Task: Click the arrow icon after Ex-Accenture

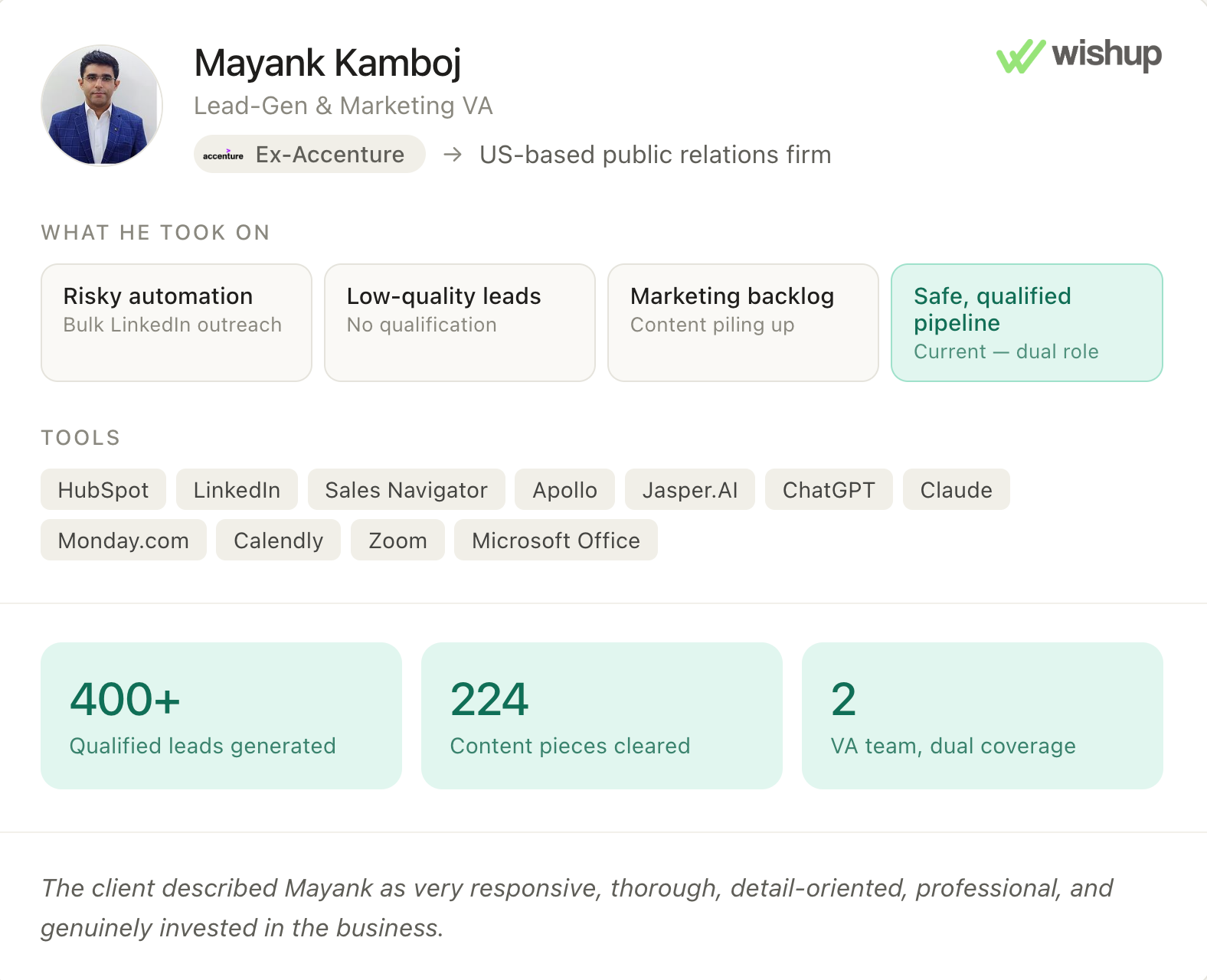Action: tap(453, 155)
